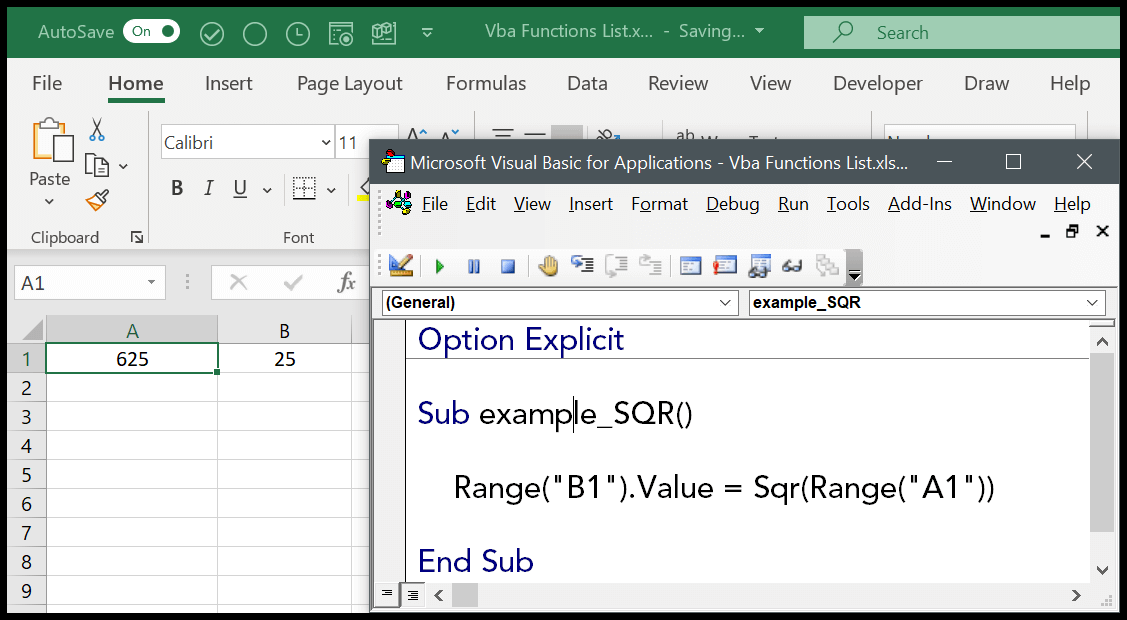Toggle Bold formatting in Font group
1127x620 pixels.
(x=177, y=188)
